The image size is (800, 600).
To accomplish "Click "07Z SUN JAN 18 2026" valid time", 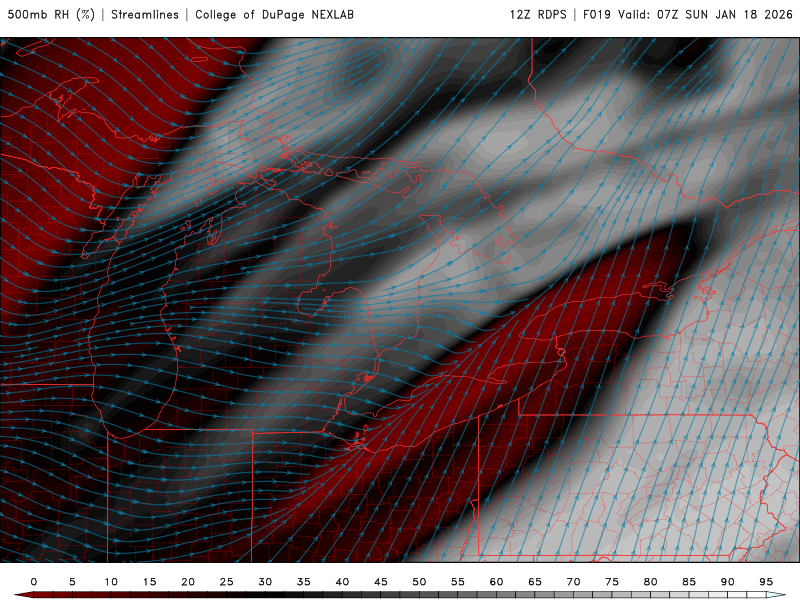I will (724, 14).
